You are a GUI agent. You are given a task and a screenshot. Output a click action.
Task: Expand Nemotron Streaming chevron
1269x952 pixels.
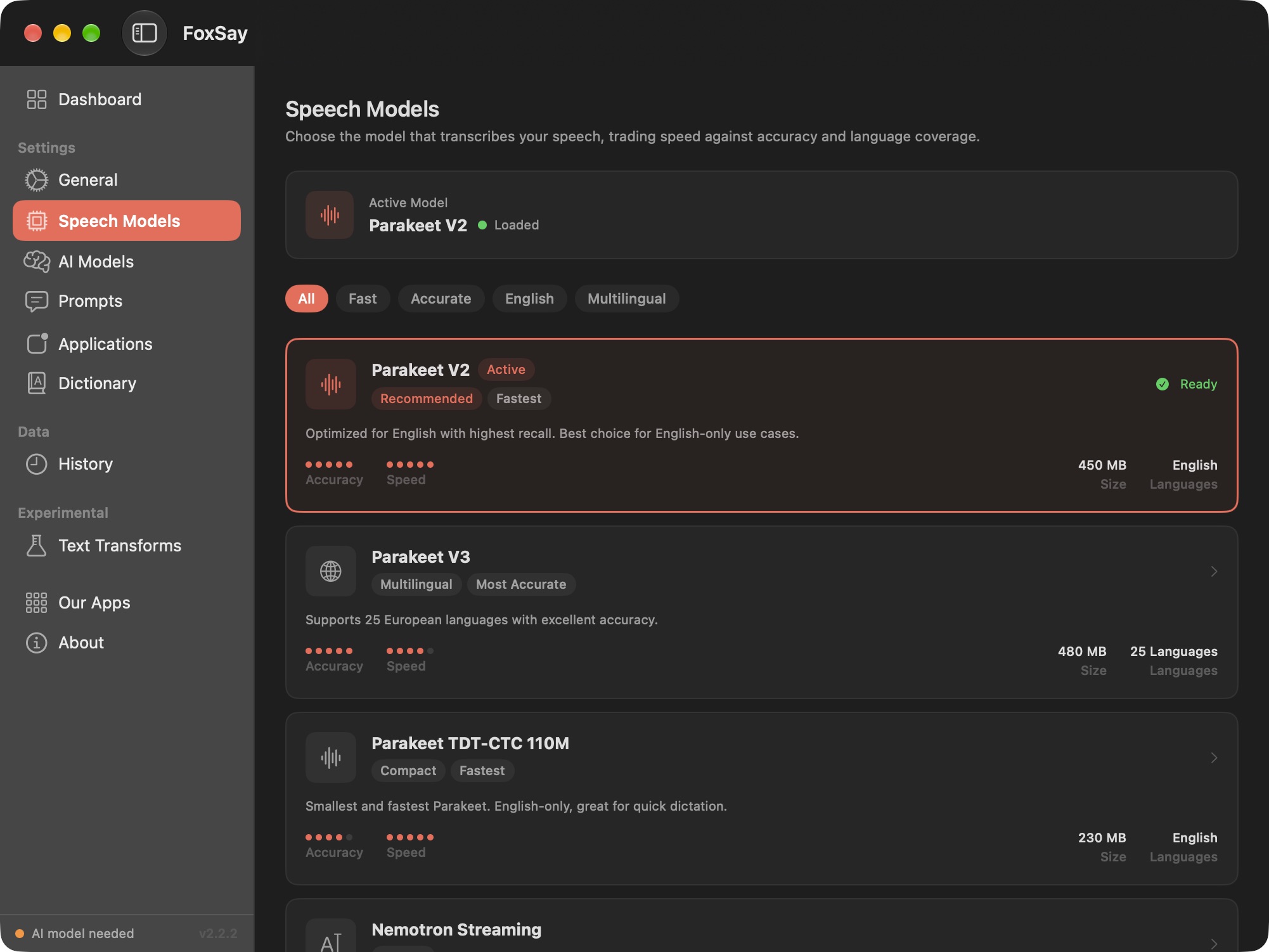1214,944
